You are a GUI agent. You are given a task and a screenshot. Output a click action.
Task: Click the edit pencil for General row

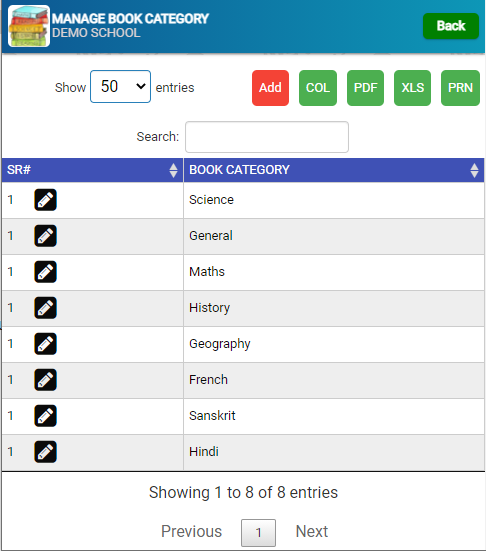pyautogui.click(x=45, y=236)
